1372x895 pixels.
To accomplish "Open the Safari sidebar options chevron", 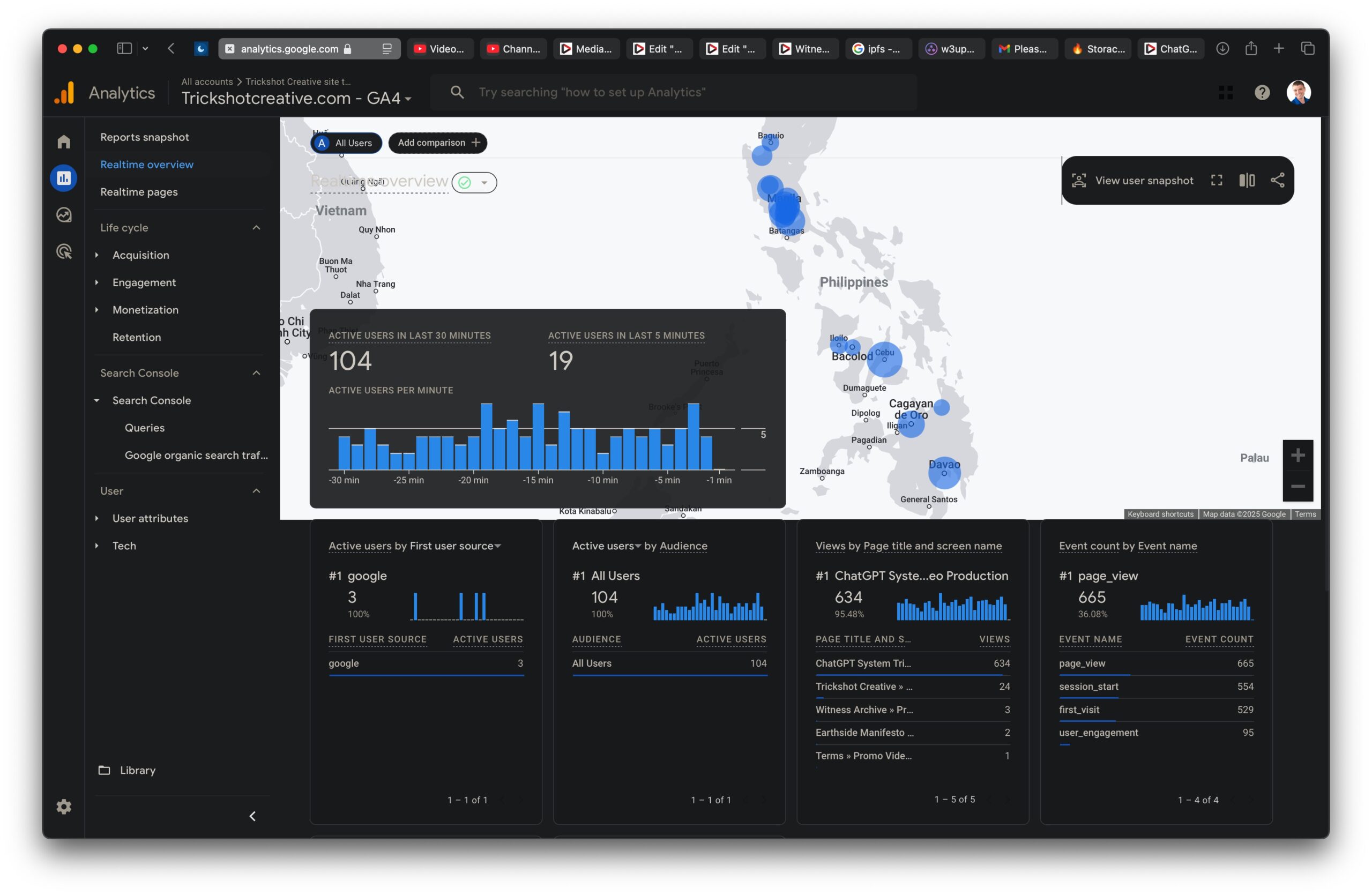I will click(145, 48).
